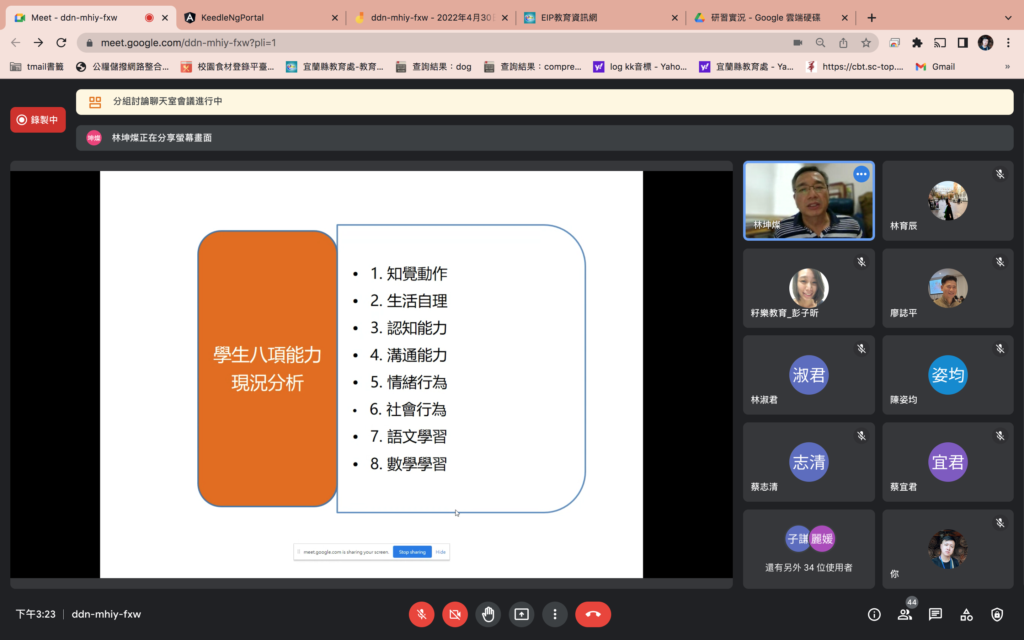This screenshot has width=1024, height=640.
Task: Click the camera permission icon in address bar
Action: tap(797, 42)
